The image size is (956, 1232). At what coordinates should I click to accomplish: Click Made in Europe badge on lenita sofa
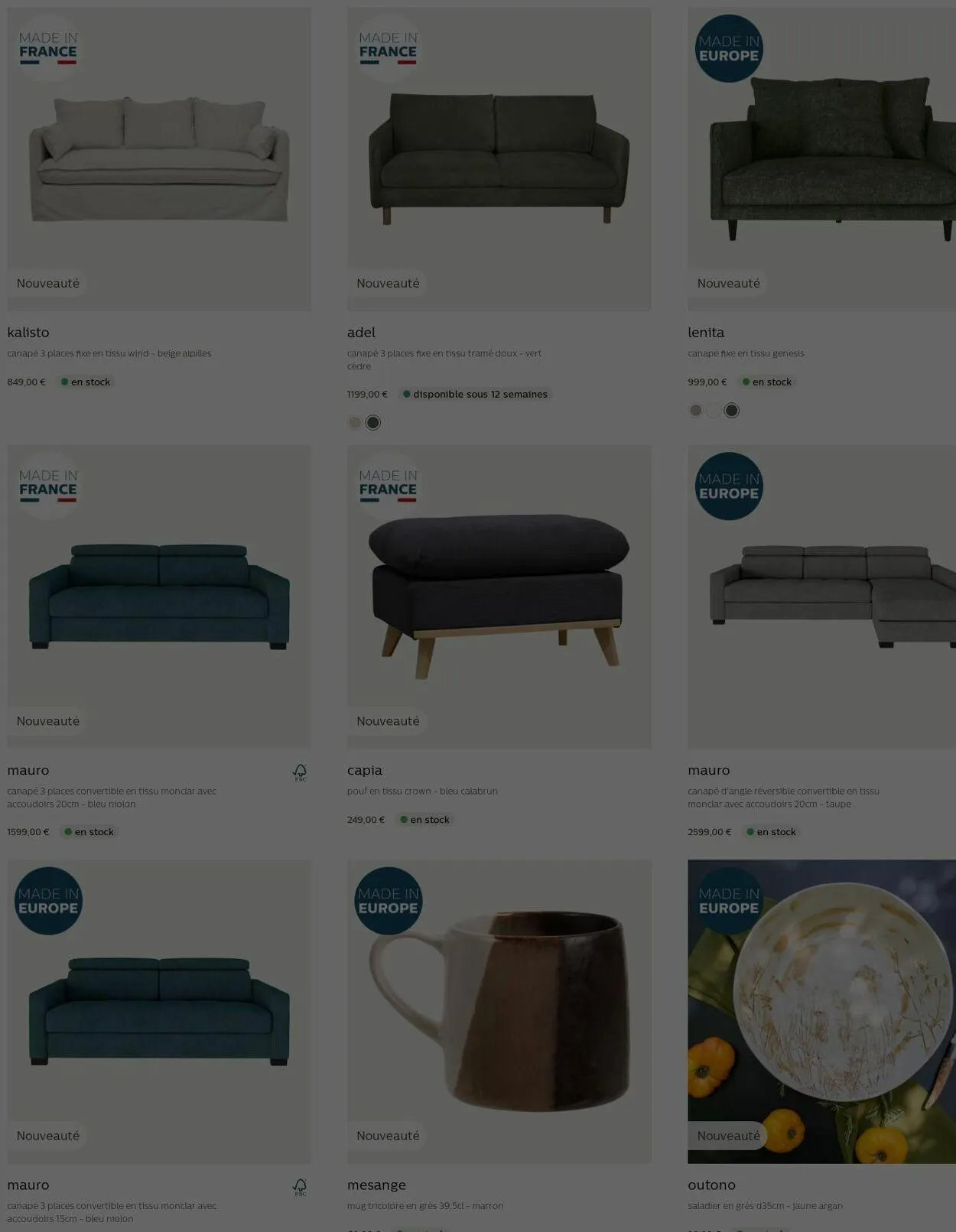point(729,48)
